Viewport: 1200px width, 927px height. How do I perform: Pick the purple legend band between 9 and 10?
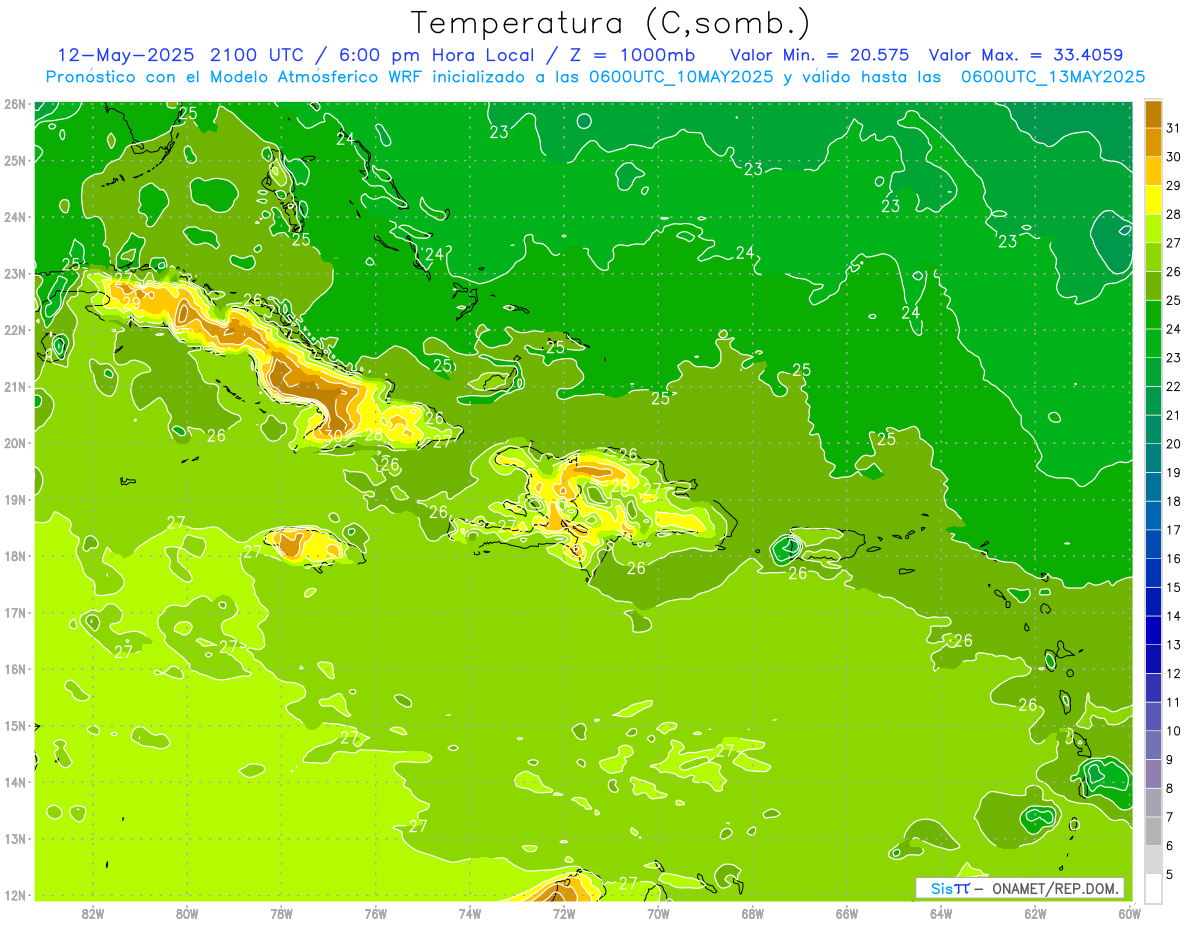(x=1153, y=745)
